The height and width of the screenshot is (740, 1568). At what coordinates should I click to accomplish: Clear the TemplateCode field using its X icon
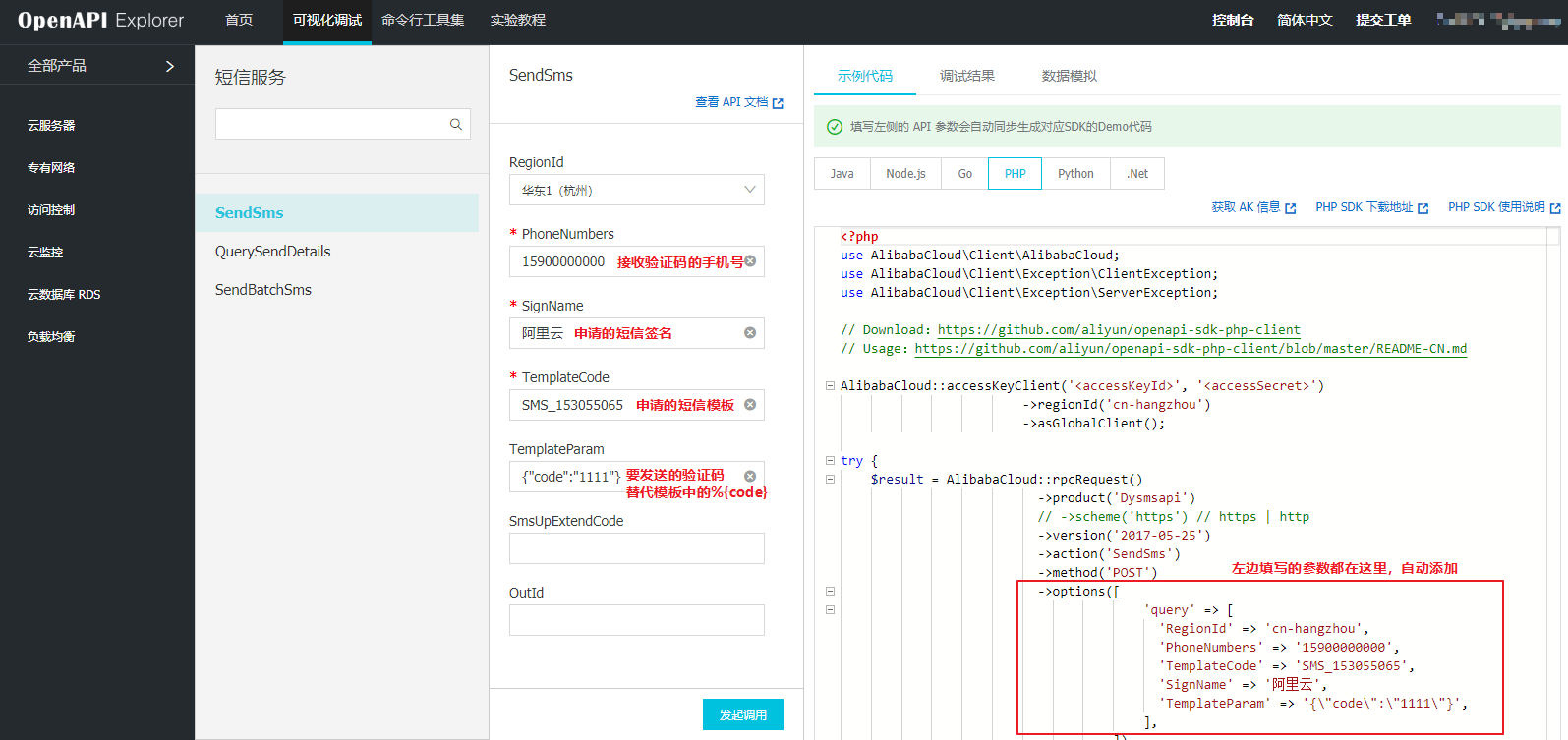coord(750,404)
